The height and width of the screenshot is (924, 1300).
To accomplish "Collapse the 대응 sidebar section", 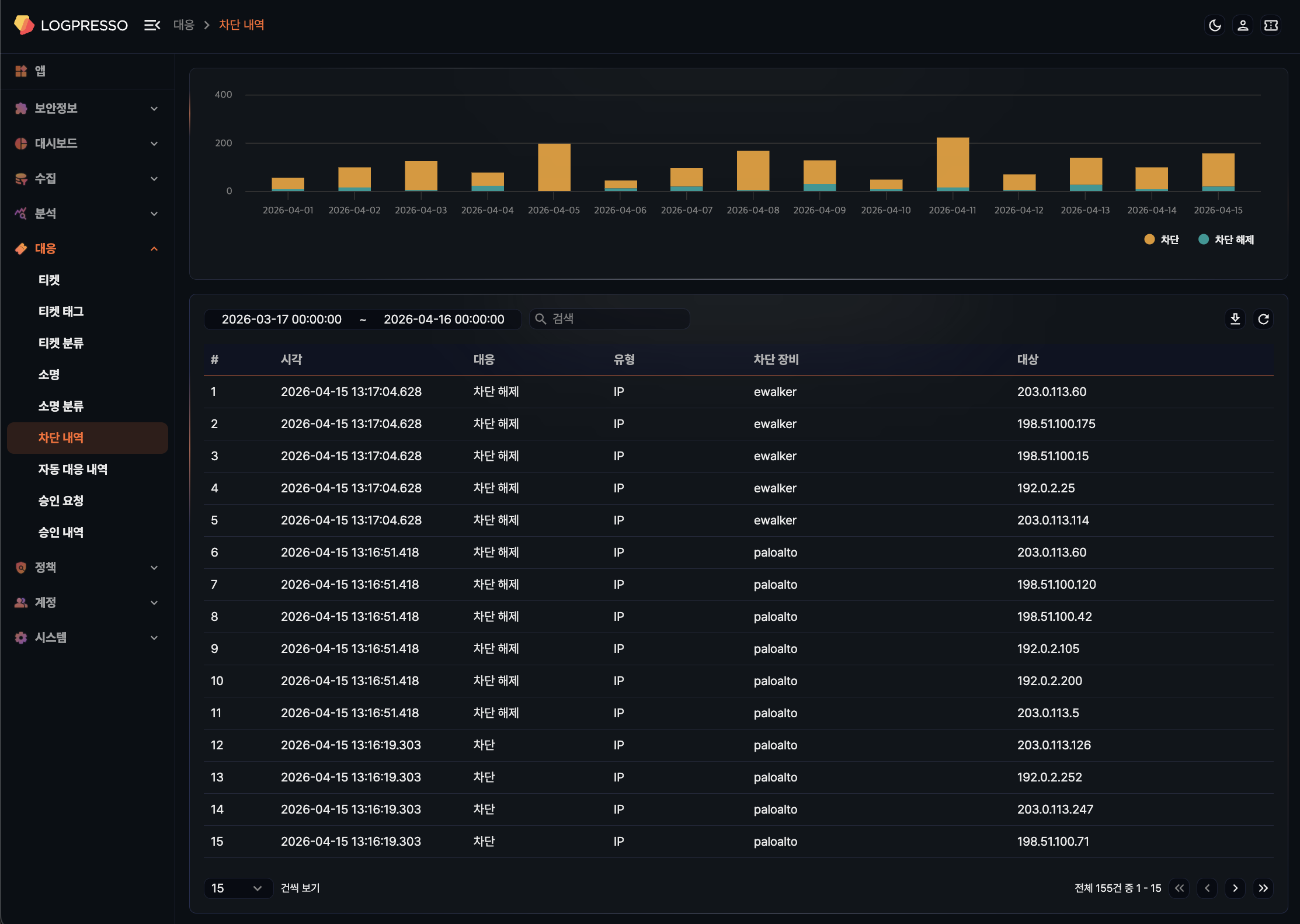I will coord(88,248).
